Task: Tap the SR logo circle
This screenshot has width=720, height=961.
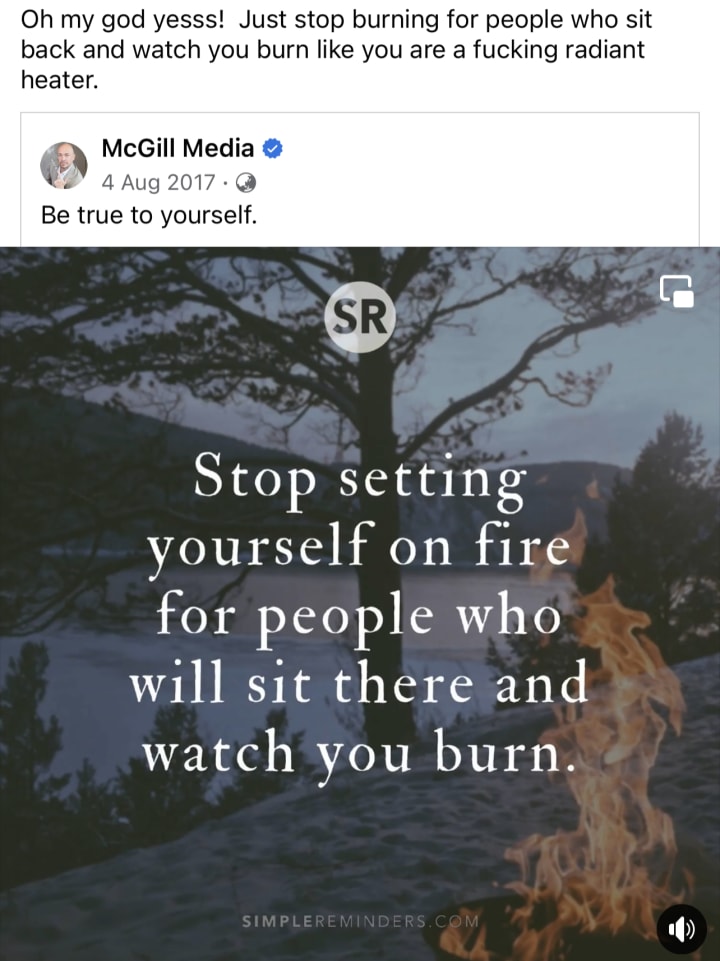Action: click(360, 317)
